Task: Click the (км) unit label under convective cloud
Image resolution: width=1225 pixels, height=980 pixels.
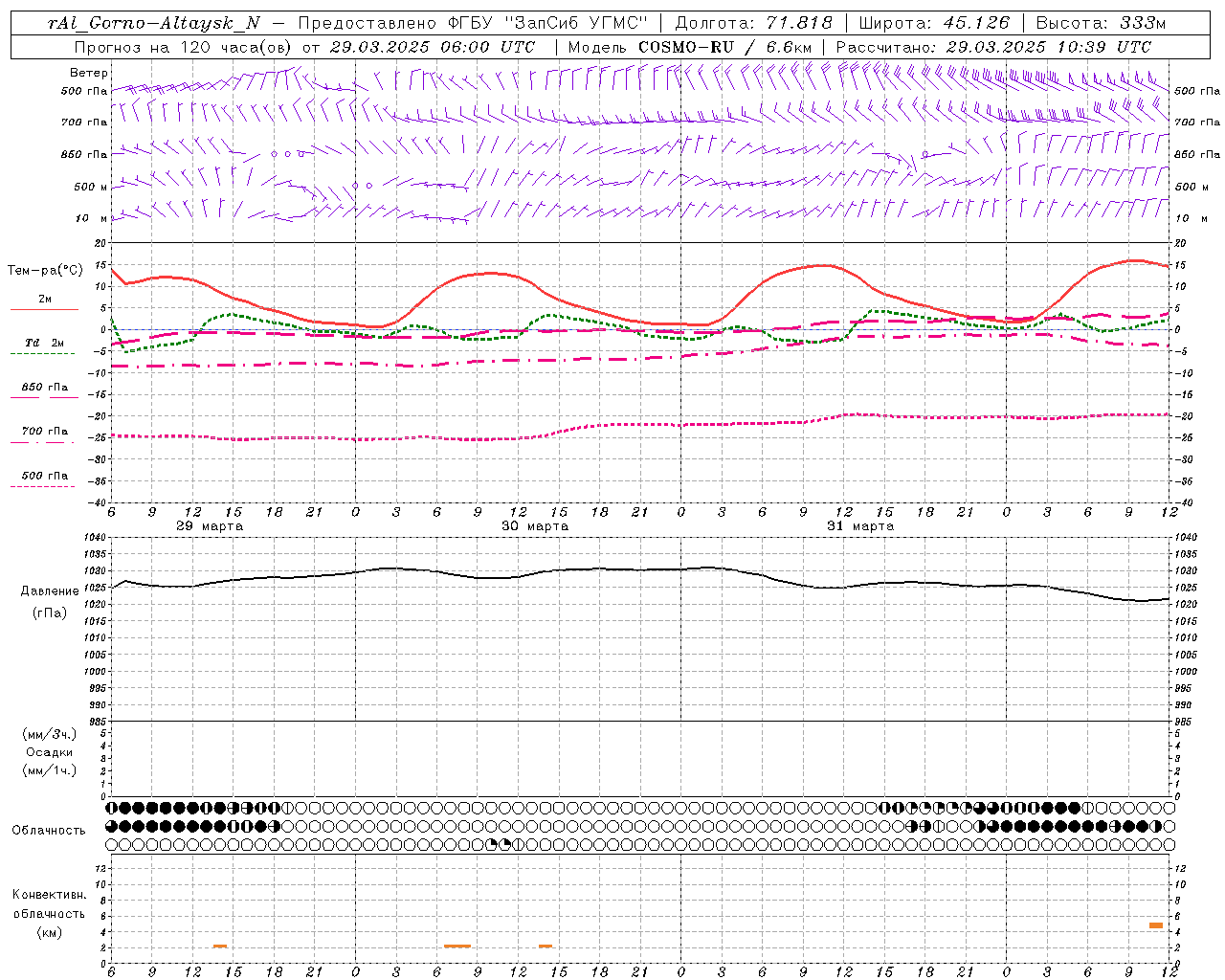Action: pyautogui.click(x=49, y=932)
